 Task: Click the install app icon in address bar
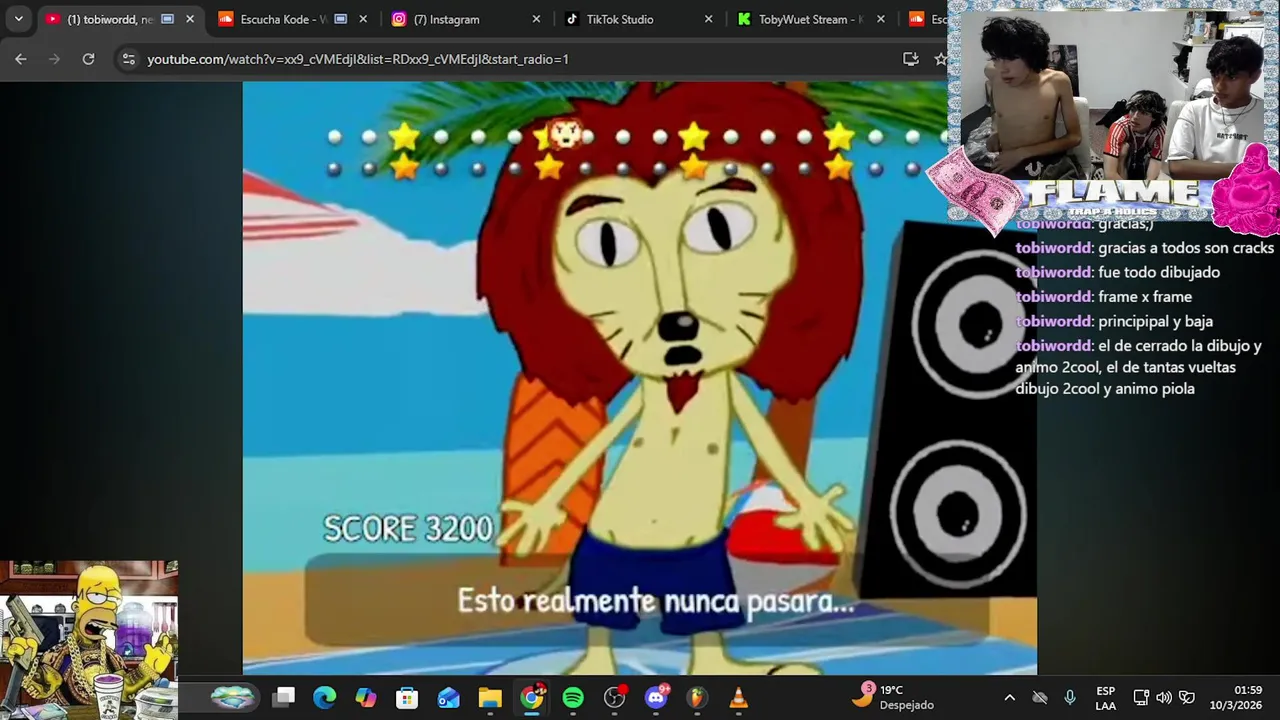click(910, 59)
